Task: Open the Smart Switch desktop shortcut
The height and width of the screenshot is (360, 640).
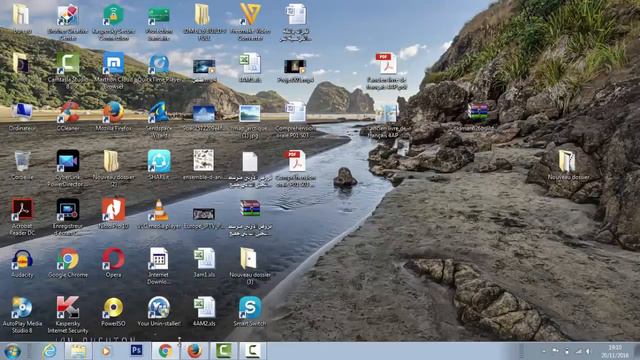Action: [x=250, y=307]
